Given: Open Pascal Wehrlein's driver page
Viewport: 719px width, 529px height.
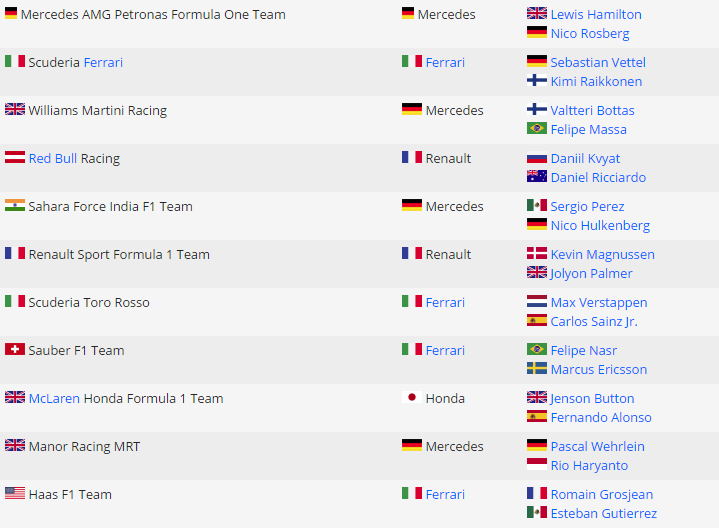Looking at the screenshot, I should pyautogui.click(x=597, y=446).
